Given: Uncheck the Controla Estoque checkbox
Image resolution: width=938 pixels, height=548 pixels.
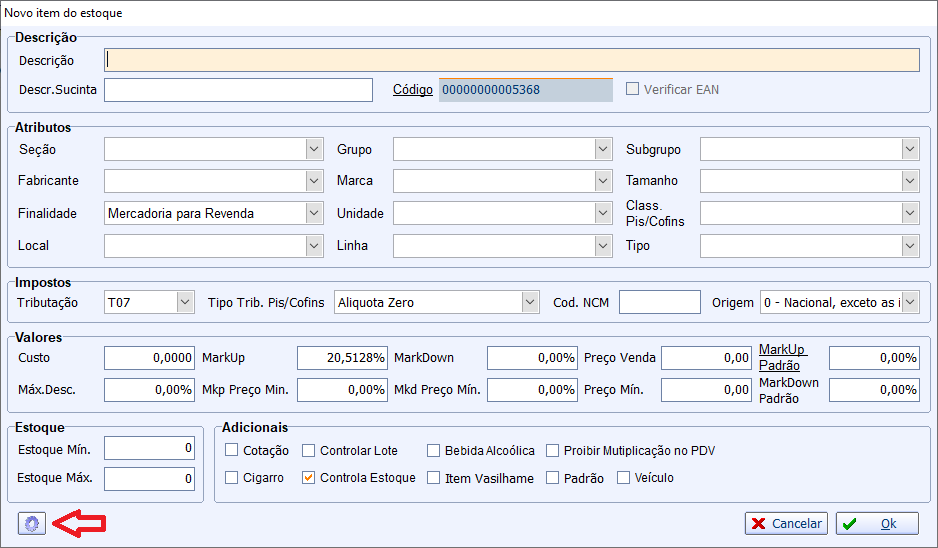Looking at the screenshot, I should pos(309,478).
